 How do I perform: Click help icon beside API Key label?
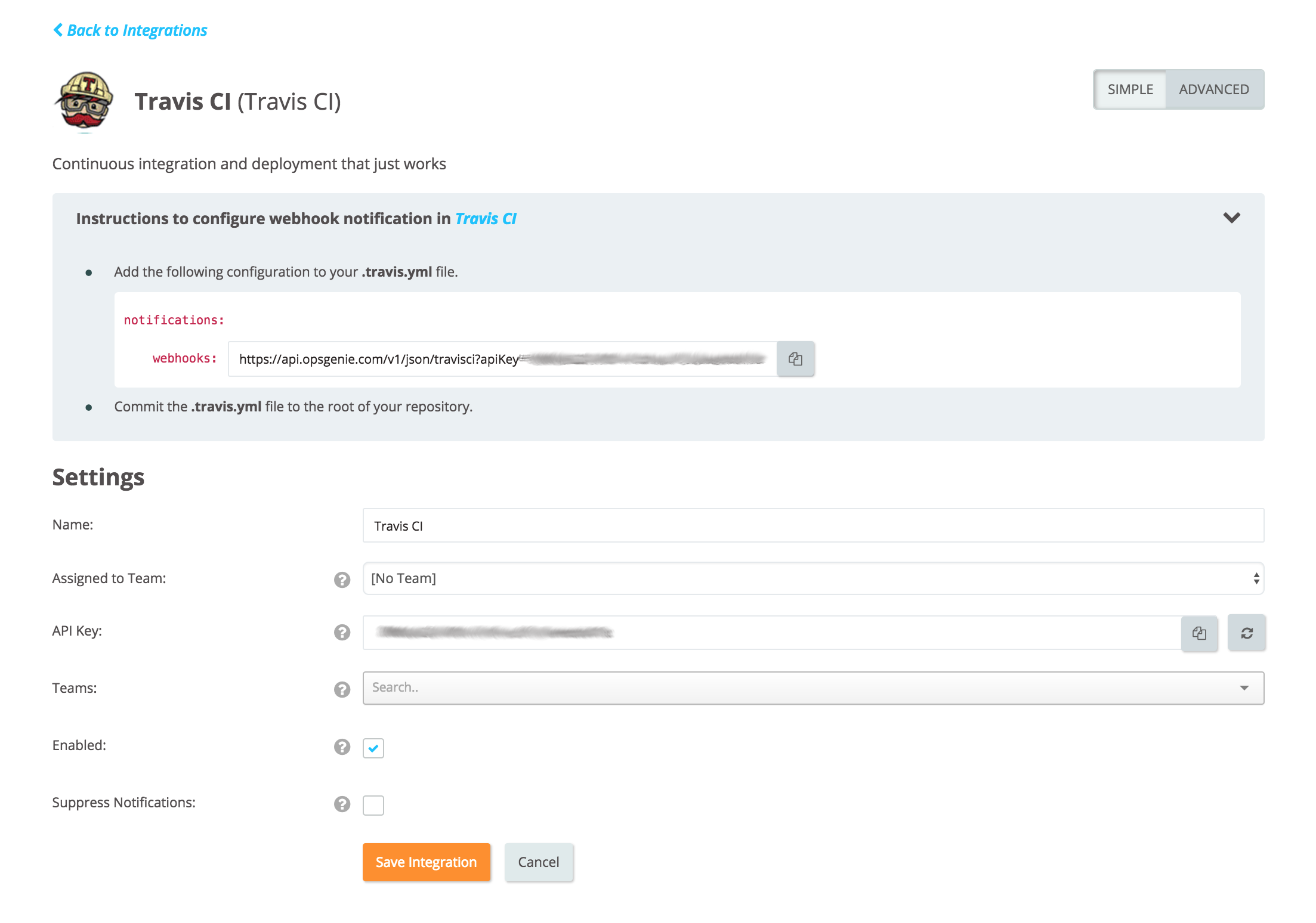pos(342,632)
